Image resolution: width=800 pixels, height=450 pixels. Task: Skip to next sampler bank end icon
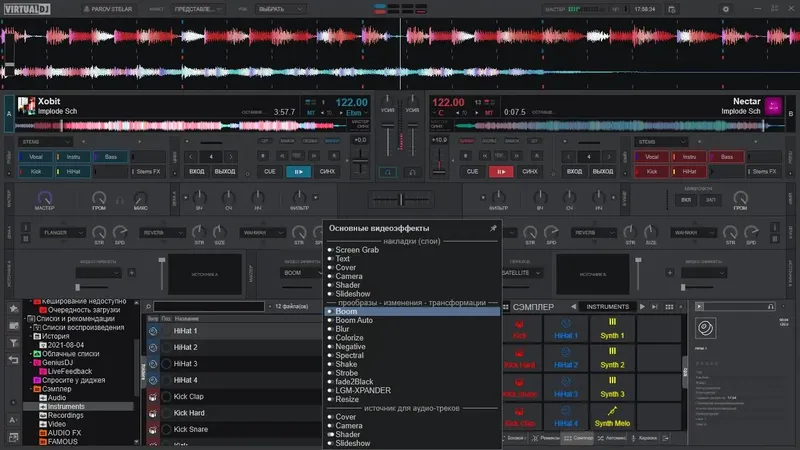point(655,307)
